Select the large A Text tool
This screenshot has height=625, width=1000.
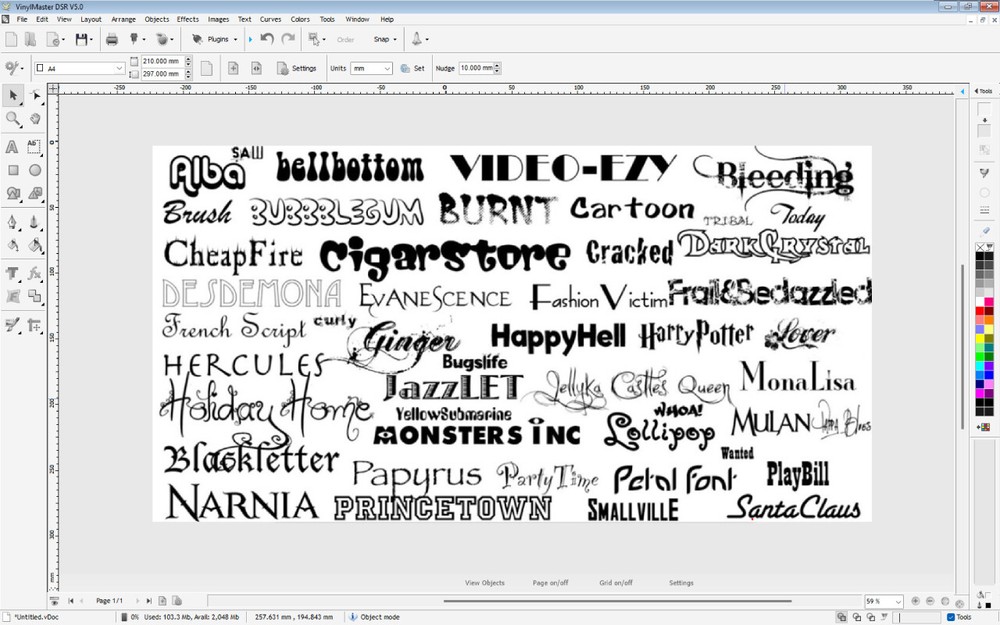[x=11, y=147]
